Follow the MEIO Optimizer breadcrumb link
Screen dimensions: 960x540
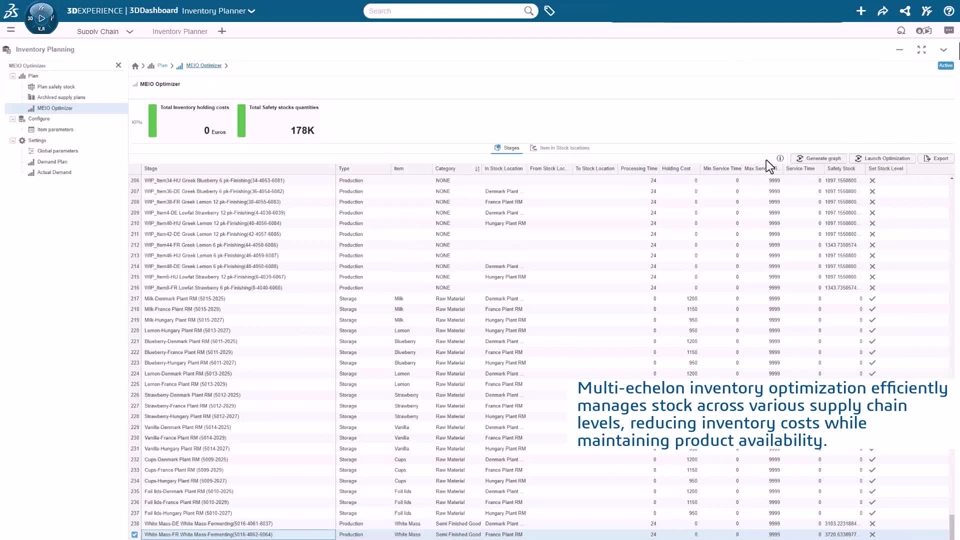click(204, 66)
